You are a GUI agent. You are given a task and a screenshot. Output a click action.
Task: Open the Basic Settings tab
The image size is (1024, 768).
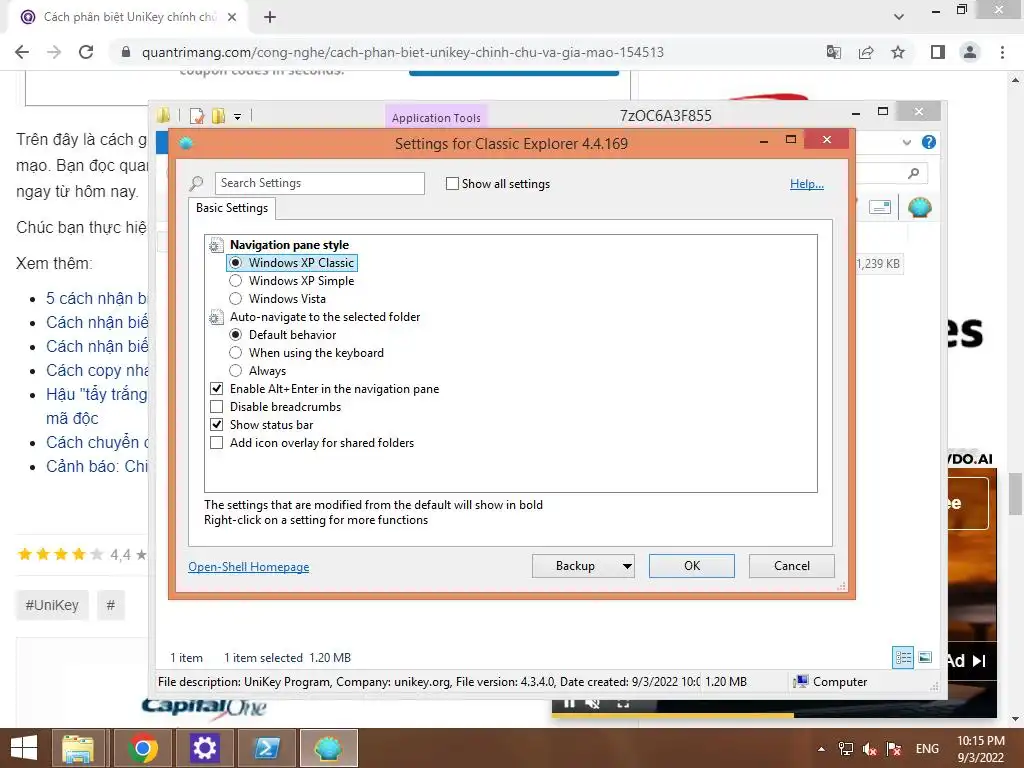tap(232, 208)
